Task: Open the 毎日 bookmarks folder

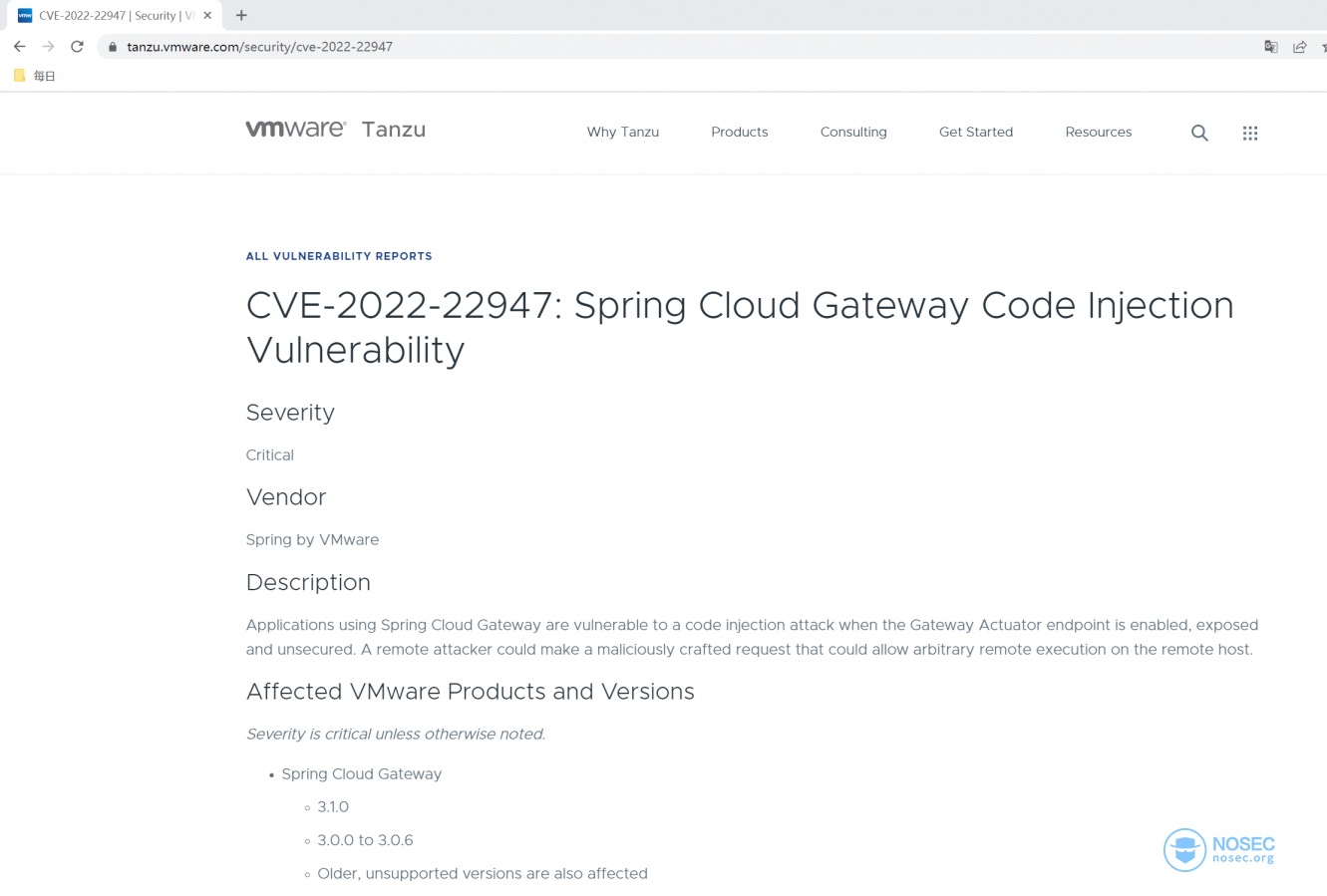Action: (x=35, y=75)
